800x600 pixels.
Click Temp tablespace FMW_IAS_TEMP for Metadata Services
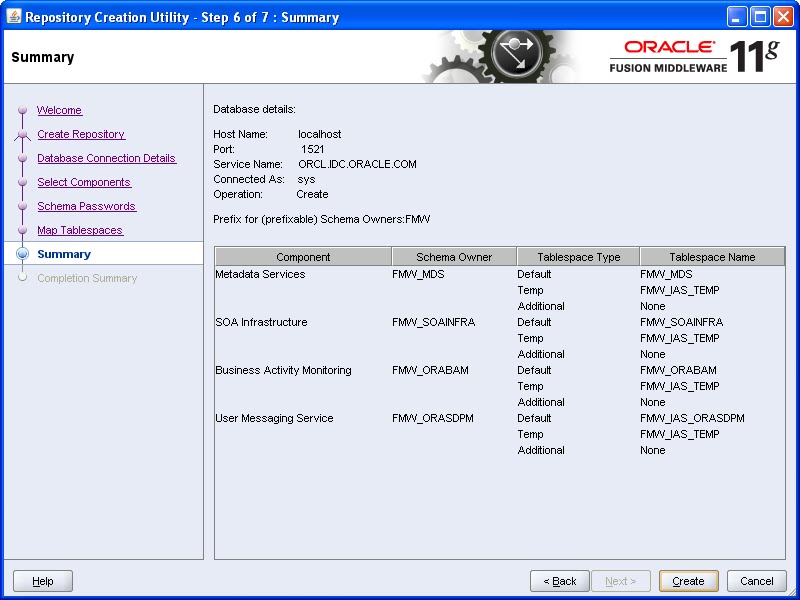pyautogui.click(x=680, y=290)
